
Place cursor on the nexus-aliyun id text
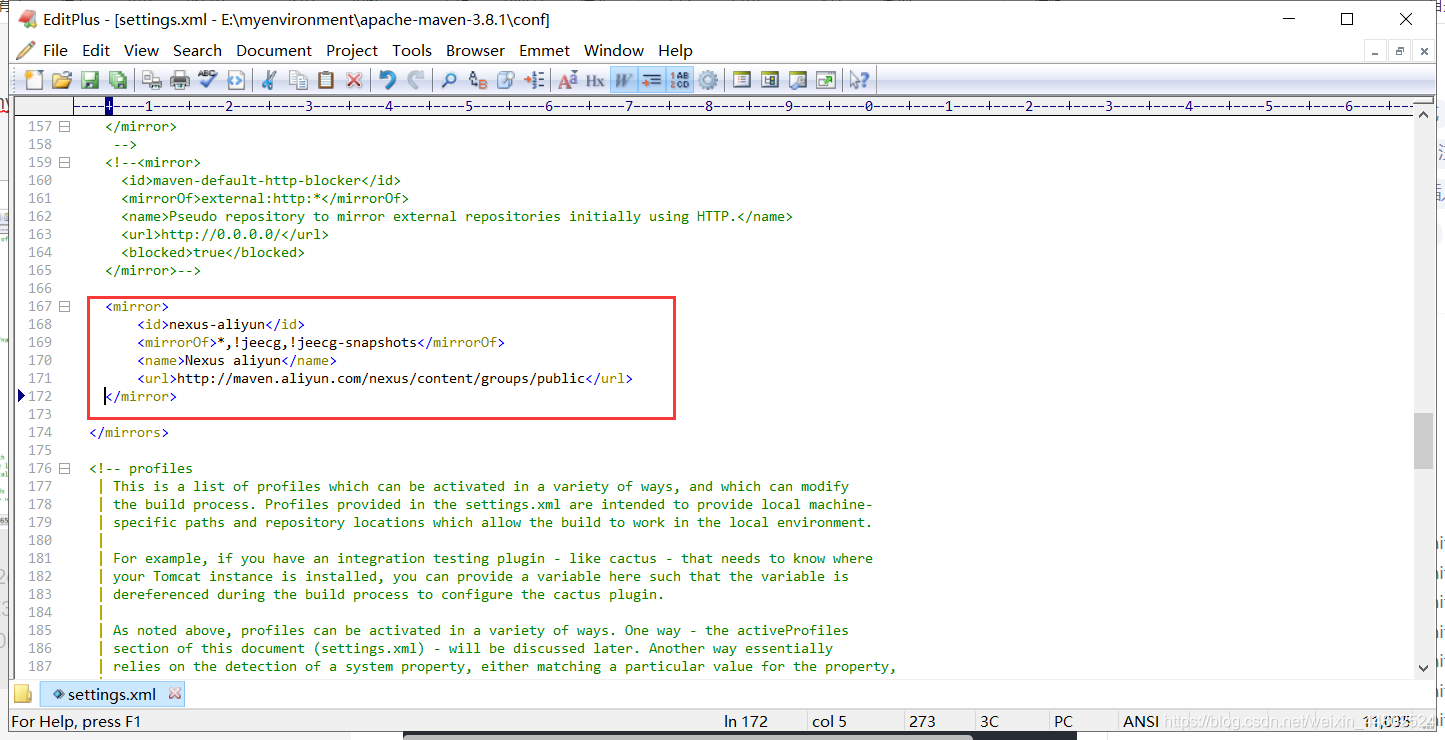point(217,325)
